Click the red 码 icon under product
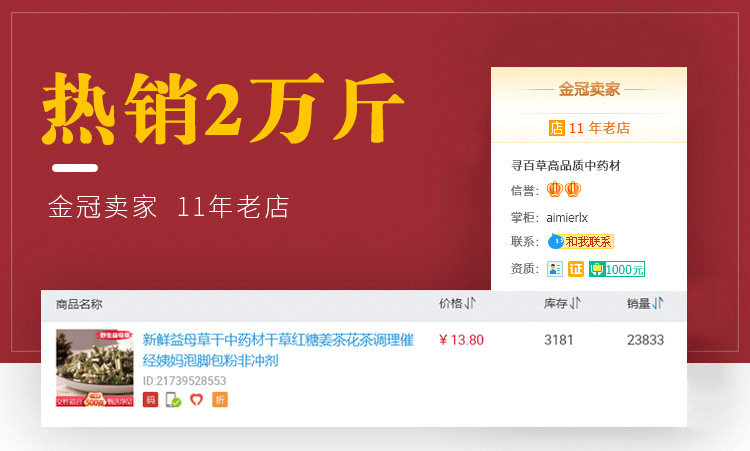 (150, 399)
